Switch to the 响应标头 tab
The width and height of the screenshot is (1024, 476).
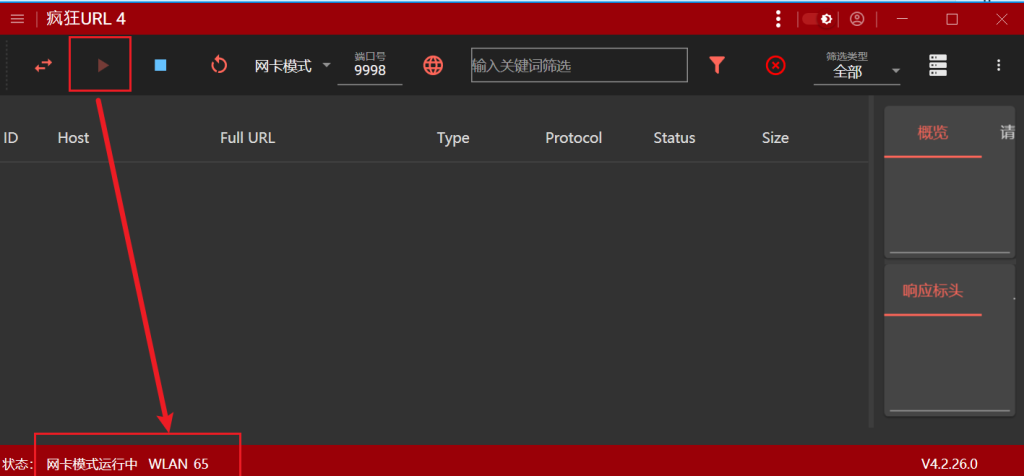point(933,291)
